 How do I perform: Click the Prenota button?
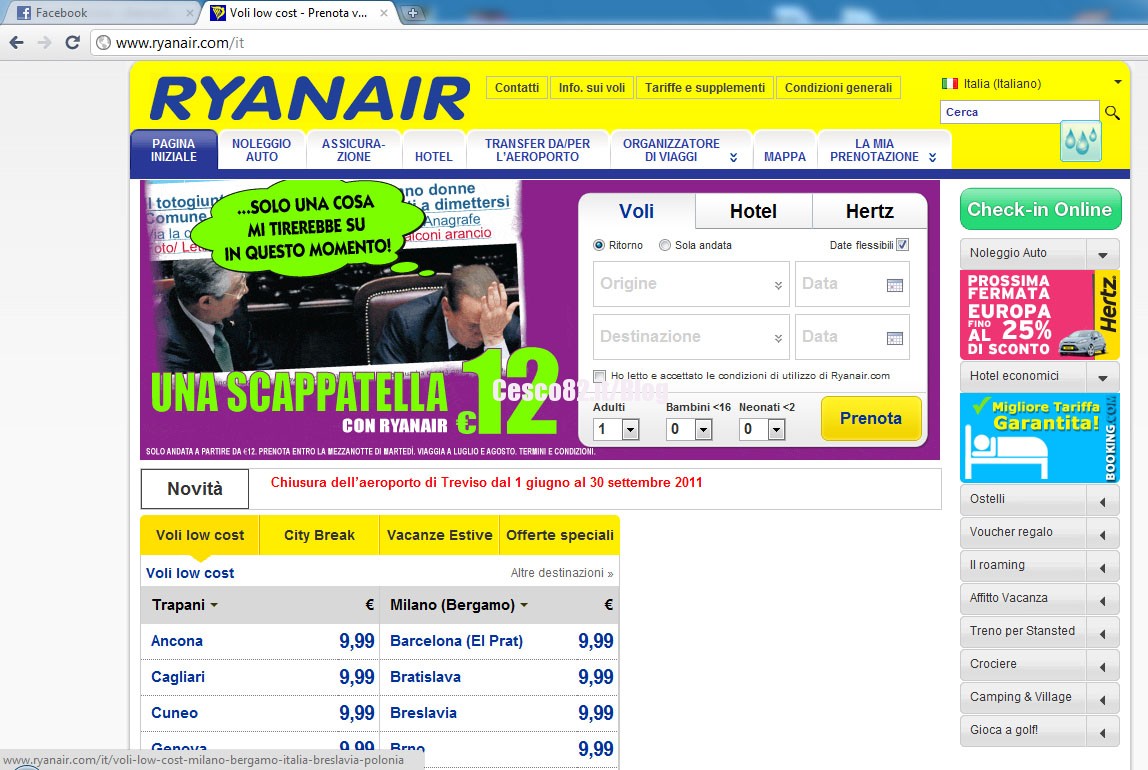(x=871, y=418)
